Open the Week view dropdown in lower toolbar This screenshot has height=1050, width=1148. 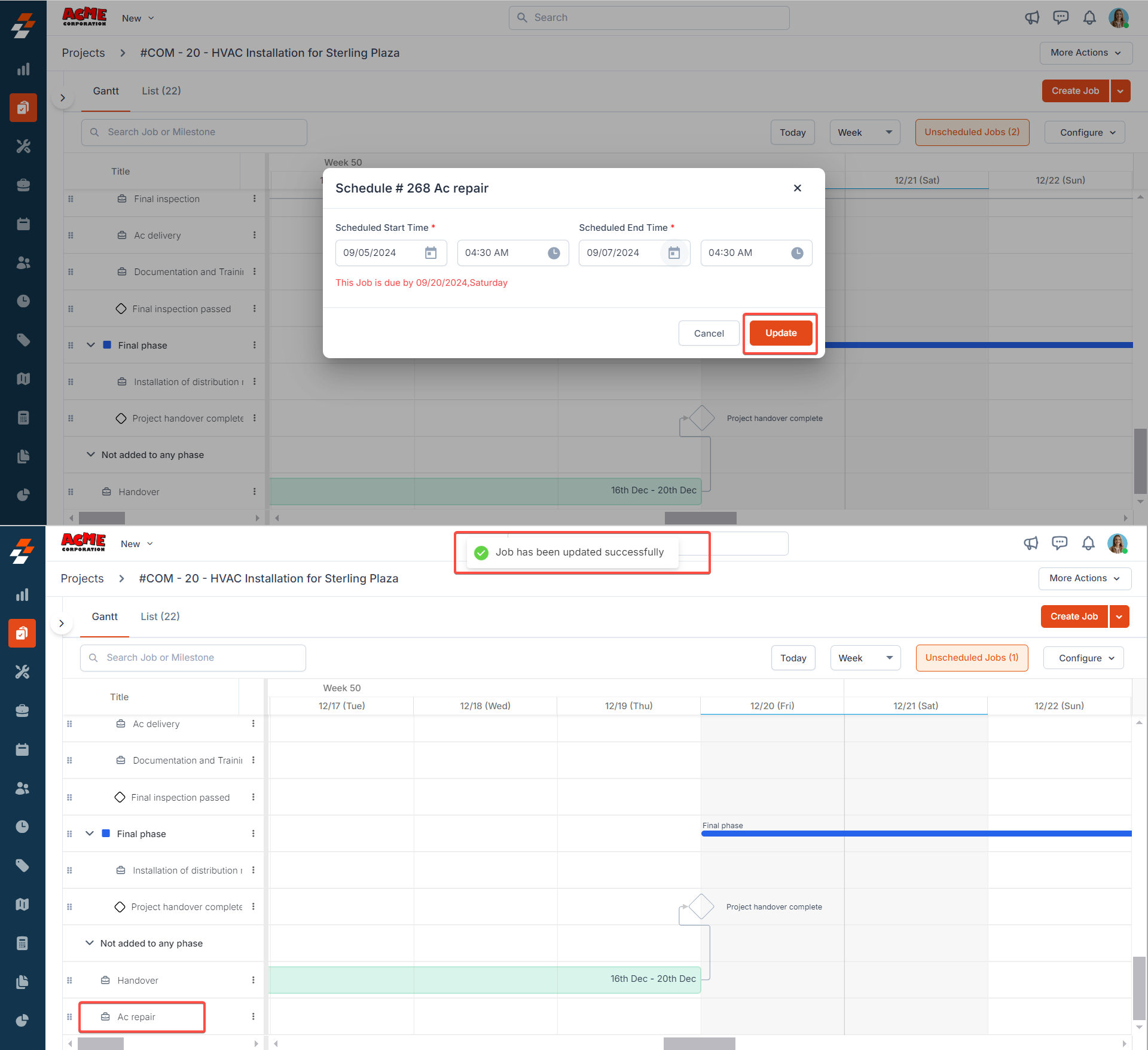[x=865, y=658]
